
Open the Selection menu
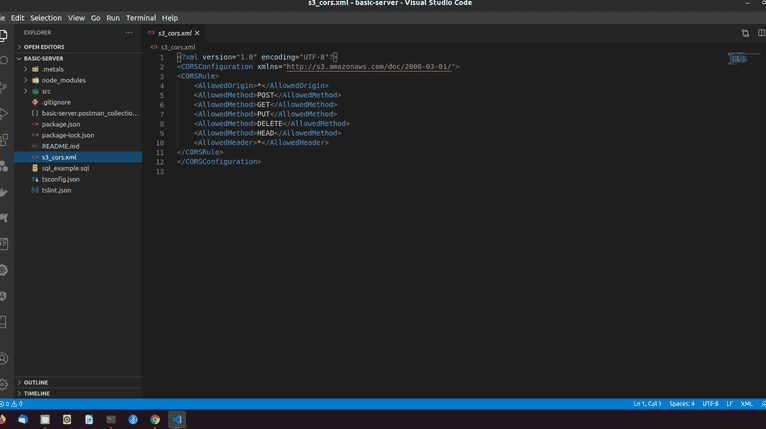point(46,18)
